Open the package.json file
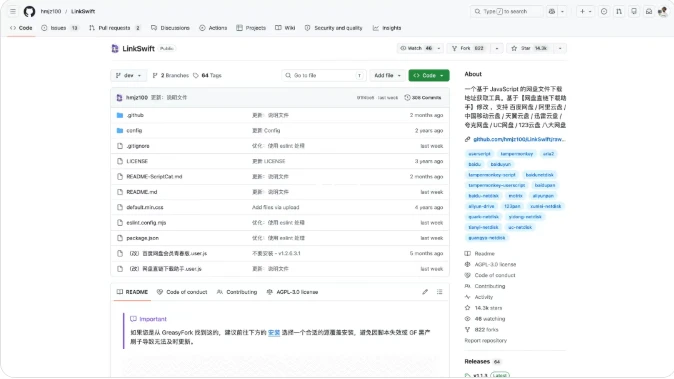 (143, 238)
